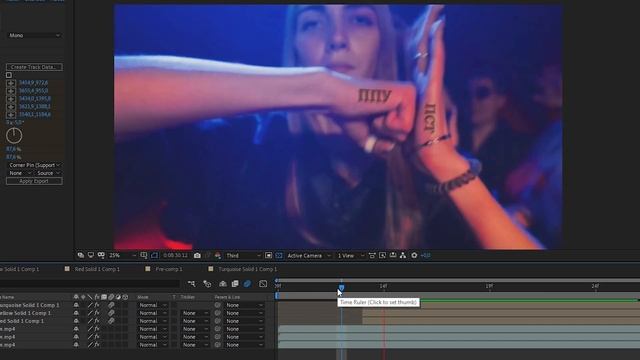Open the composition mini-flowchart icon
This screenshot has height=360, width=640.
191,284
